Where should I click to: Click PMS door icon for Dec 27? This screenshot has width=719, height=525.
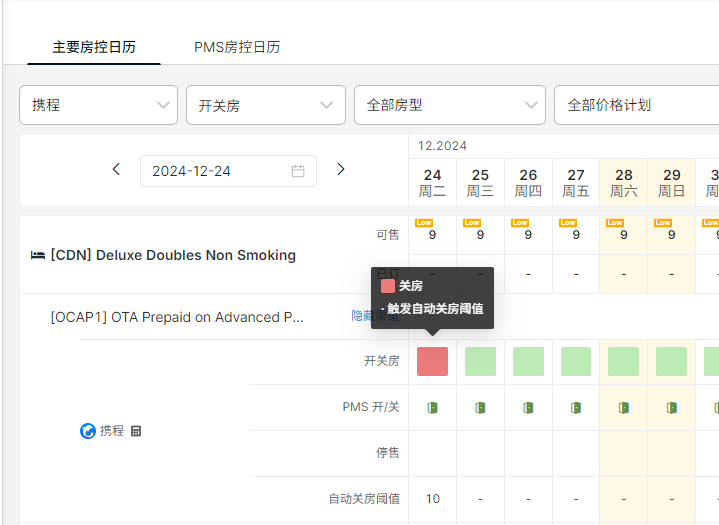click(x=576, y=407)
